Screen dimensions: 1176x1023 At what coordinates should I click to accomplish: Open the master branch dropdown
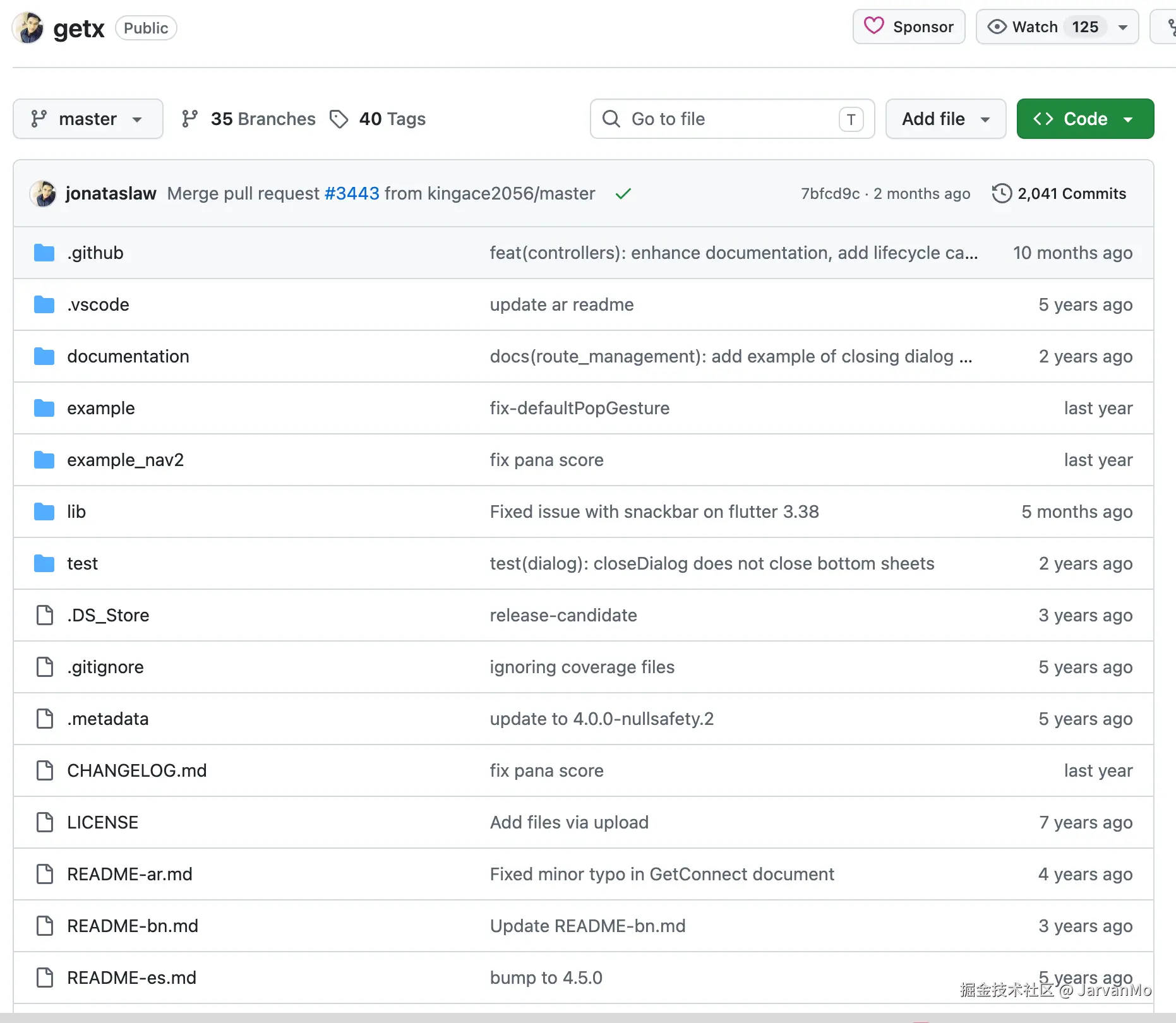(x=88, y=119)
